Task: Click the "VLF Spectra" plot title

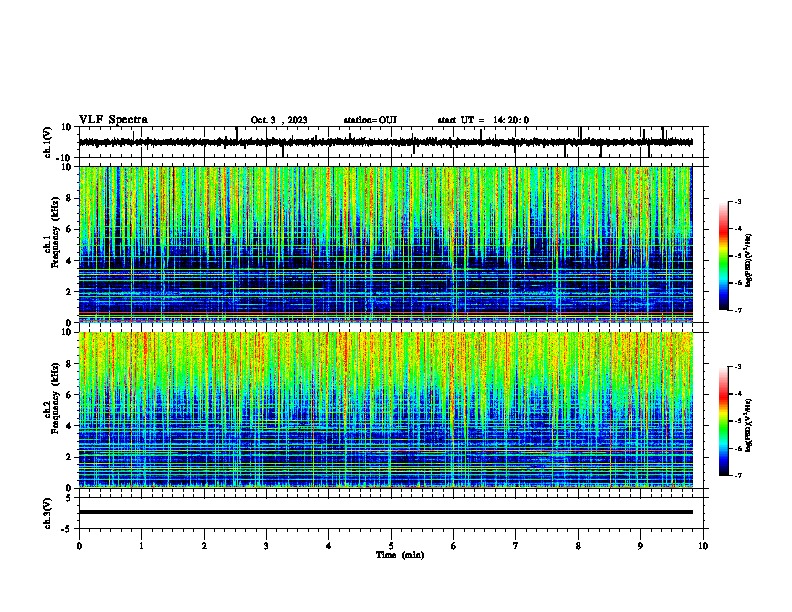Action: tap(113, 120)
